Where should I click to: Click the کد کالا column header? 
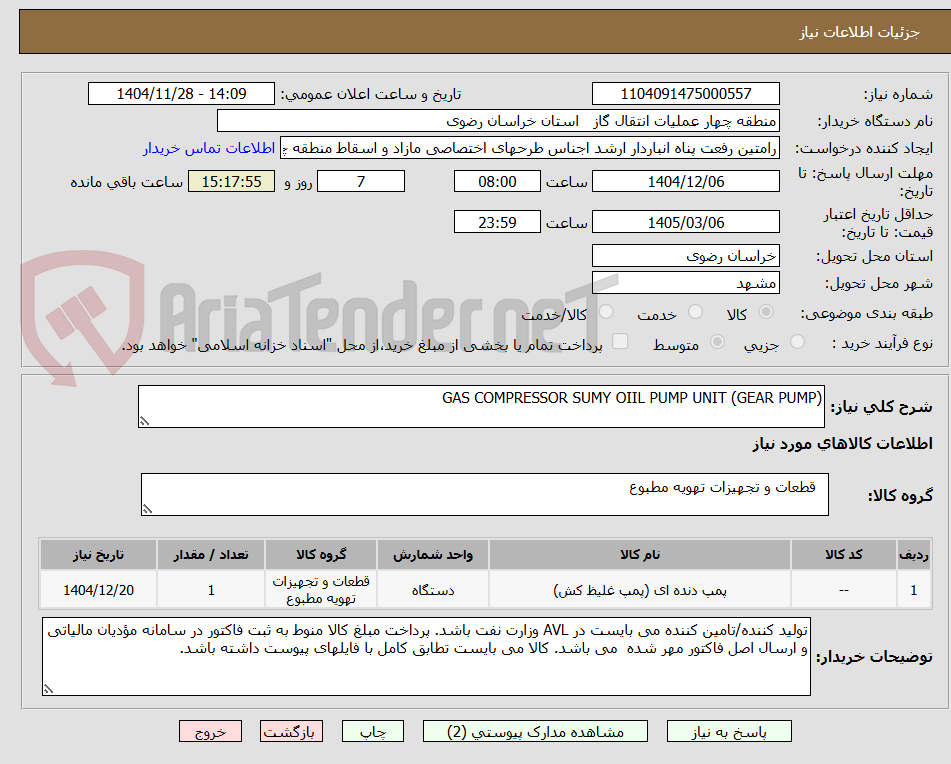click(x=844, y=555)
